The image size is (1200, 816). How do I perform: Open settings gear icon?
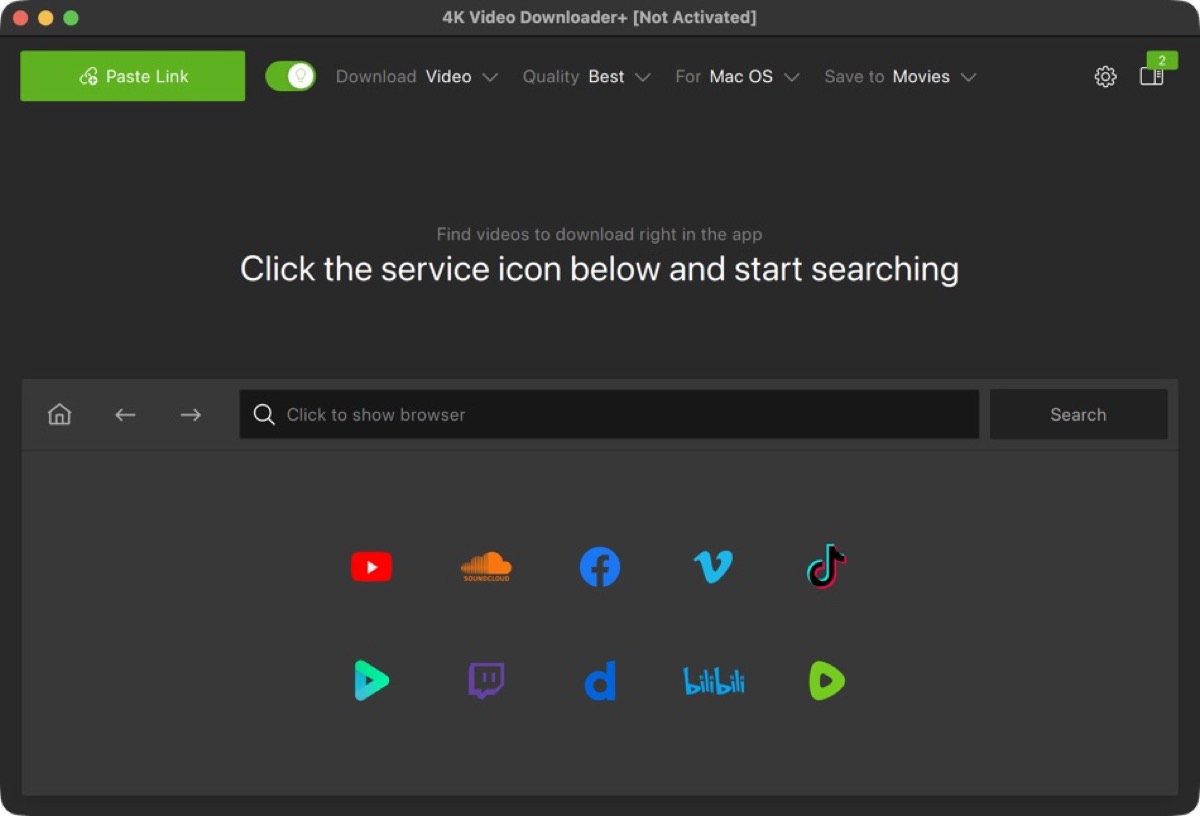[1105, 77]
